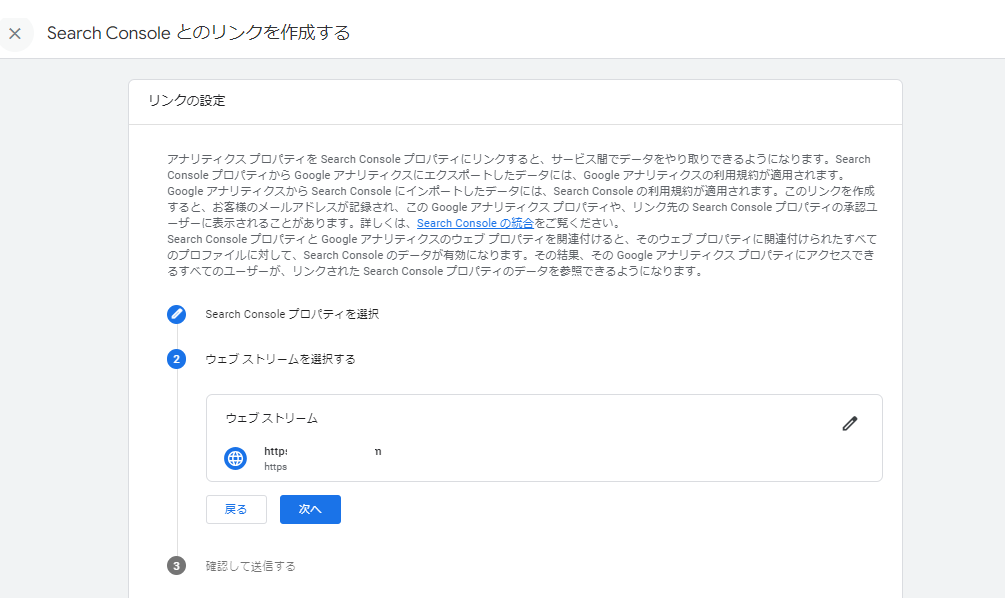The width and height of the screenshot is (1005, 598).
Task: Click the blue edit circle for step one
Action: 176,314
